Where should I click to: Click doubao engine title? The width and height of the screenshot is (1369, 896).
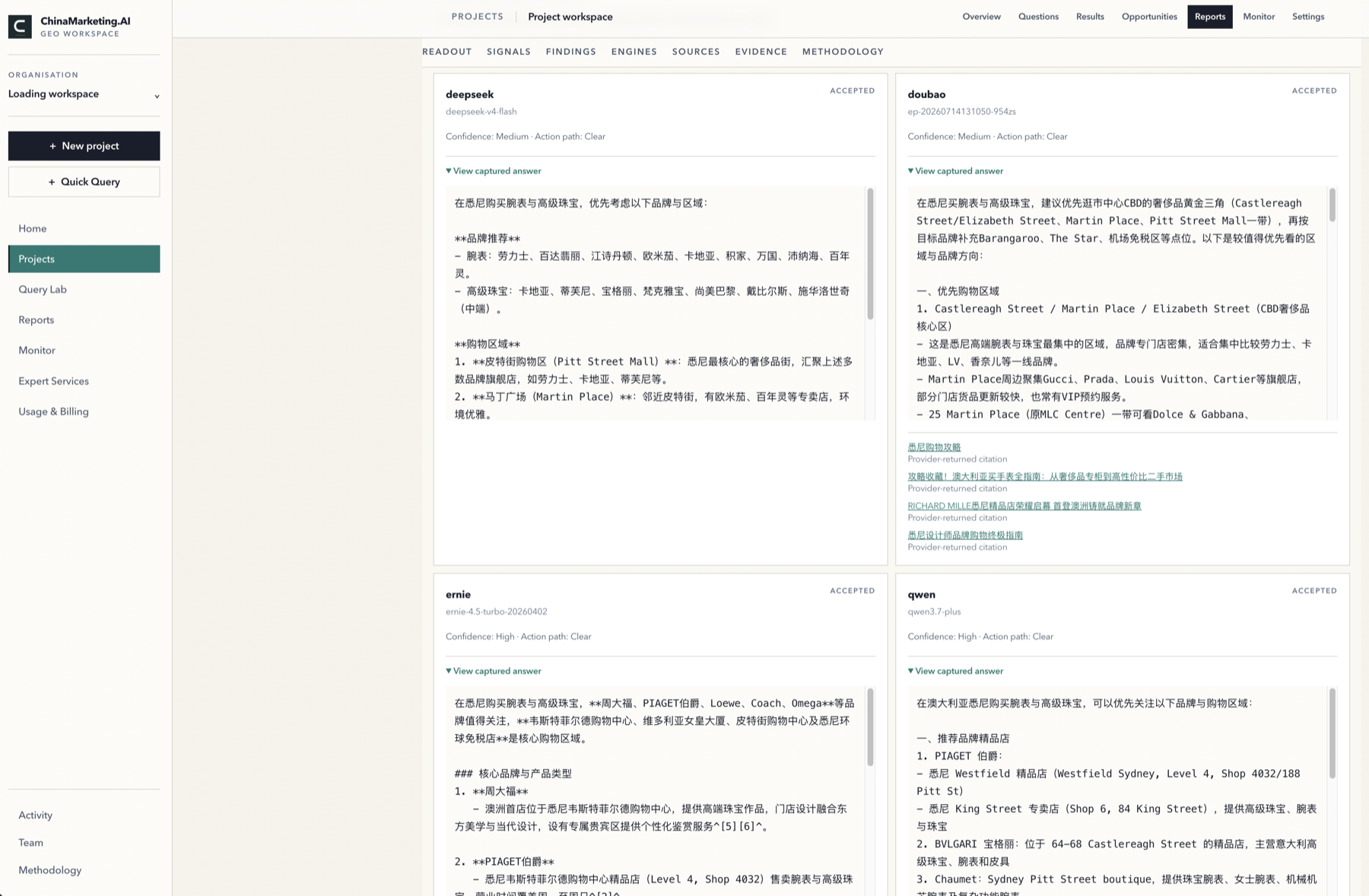[x=926, y=94]
